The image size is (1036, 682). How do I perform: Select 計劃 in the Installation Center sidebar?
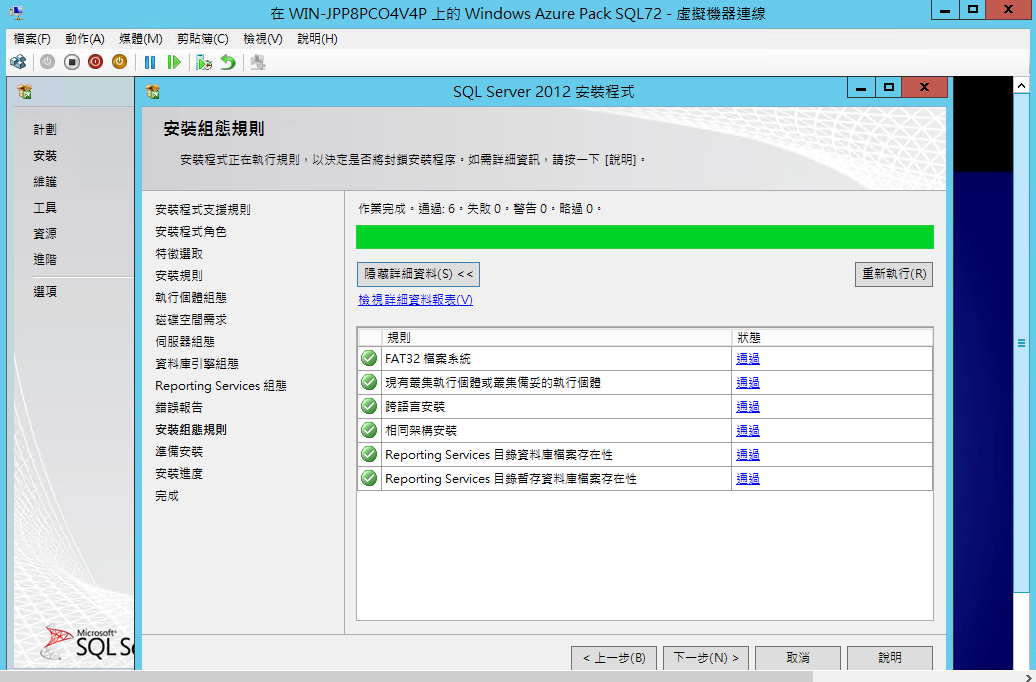click(x=45, y=130)
